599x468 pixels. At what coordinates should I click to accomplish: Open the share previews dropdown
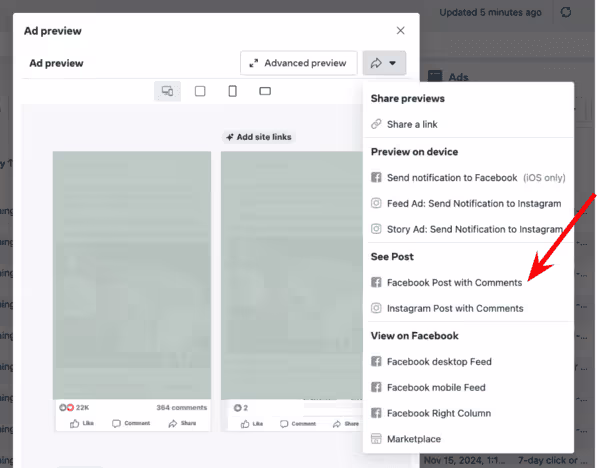[384, 63]
